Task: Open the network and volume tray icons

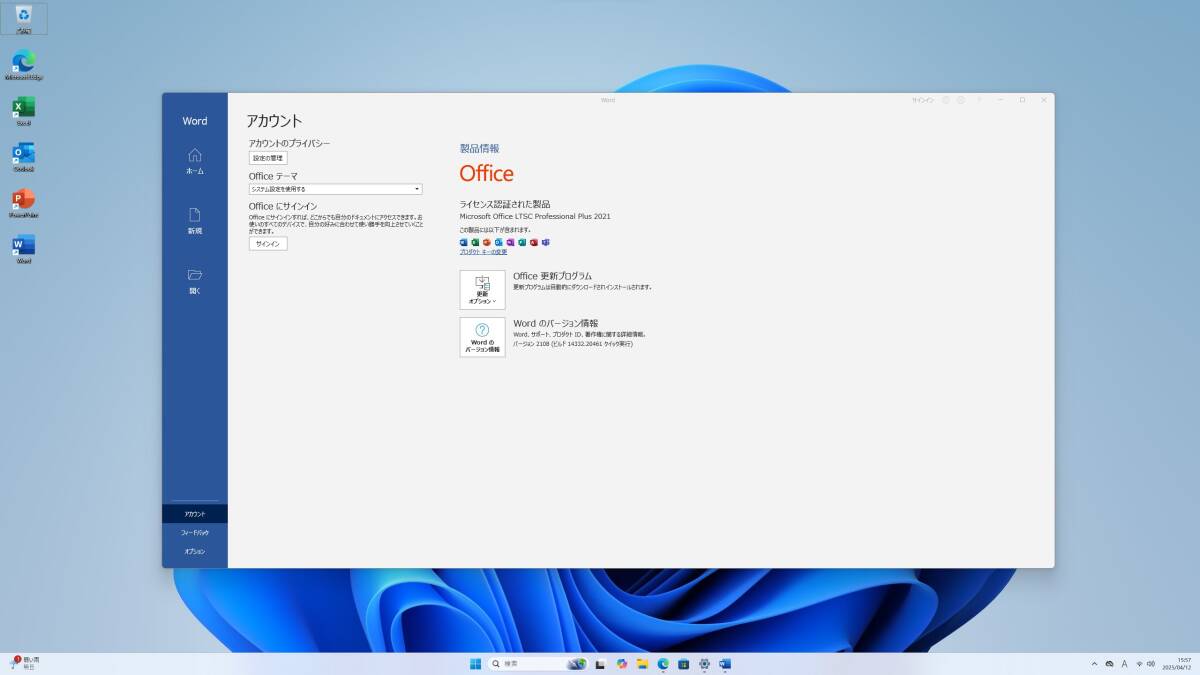Action: pos(1145,664)
